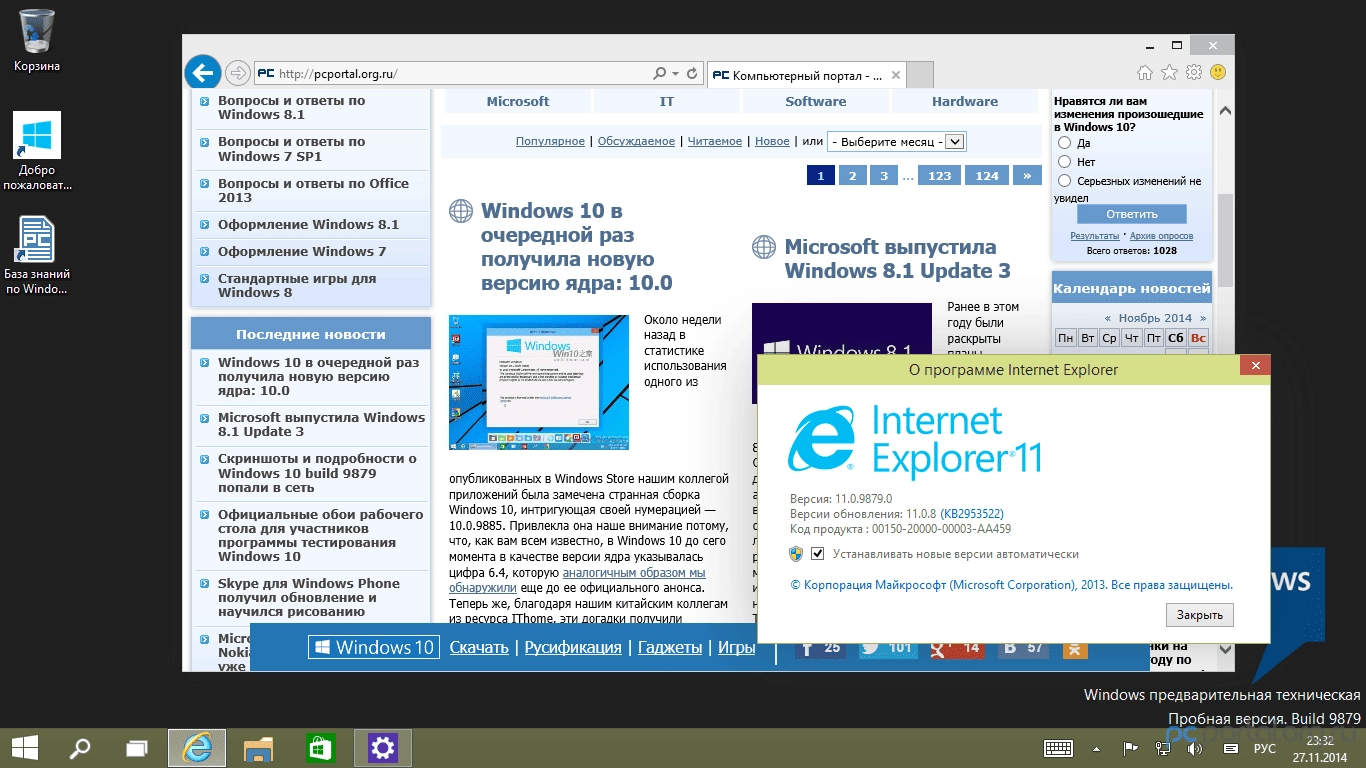The width and height of the screenshot is (1366, 768).
Task: Go to page 124 of the news
Action: click(x=987, y=175)
